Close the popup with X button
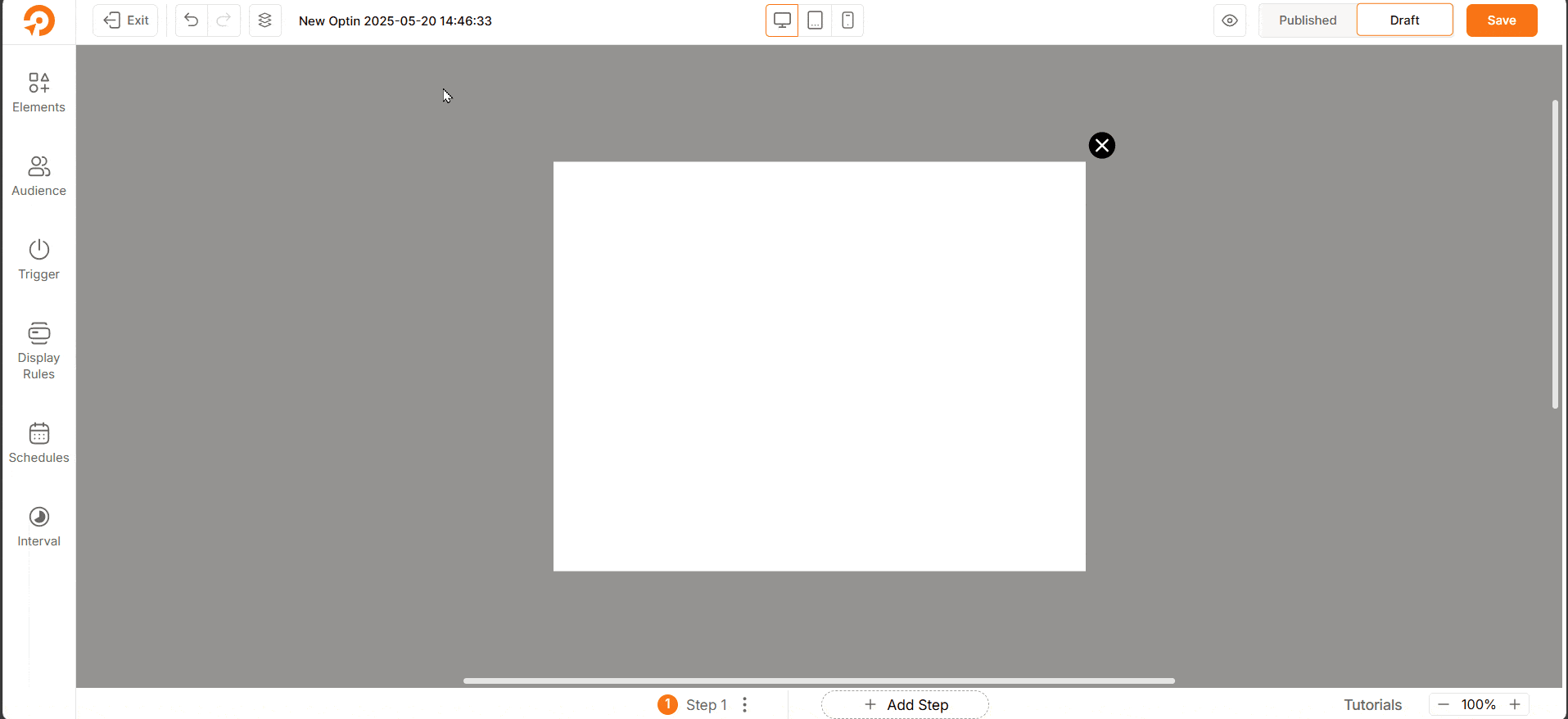The image size is (1568, 719). click(x=1102, y=146)
